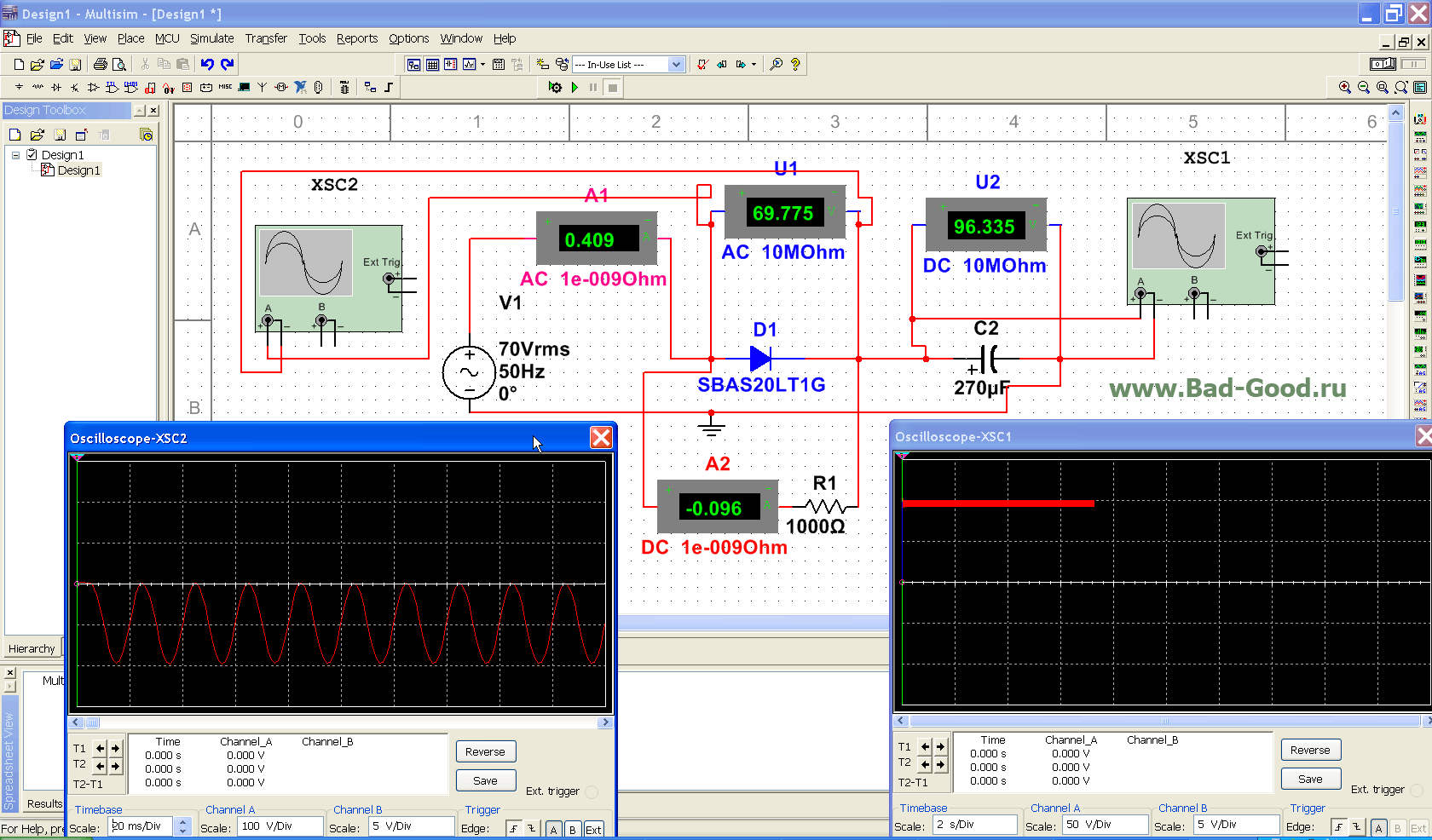This screenshot has width=1432, height=840.
Task: Find a component in design
Action: (x=776, y=64)
